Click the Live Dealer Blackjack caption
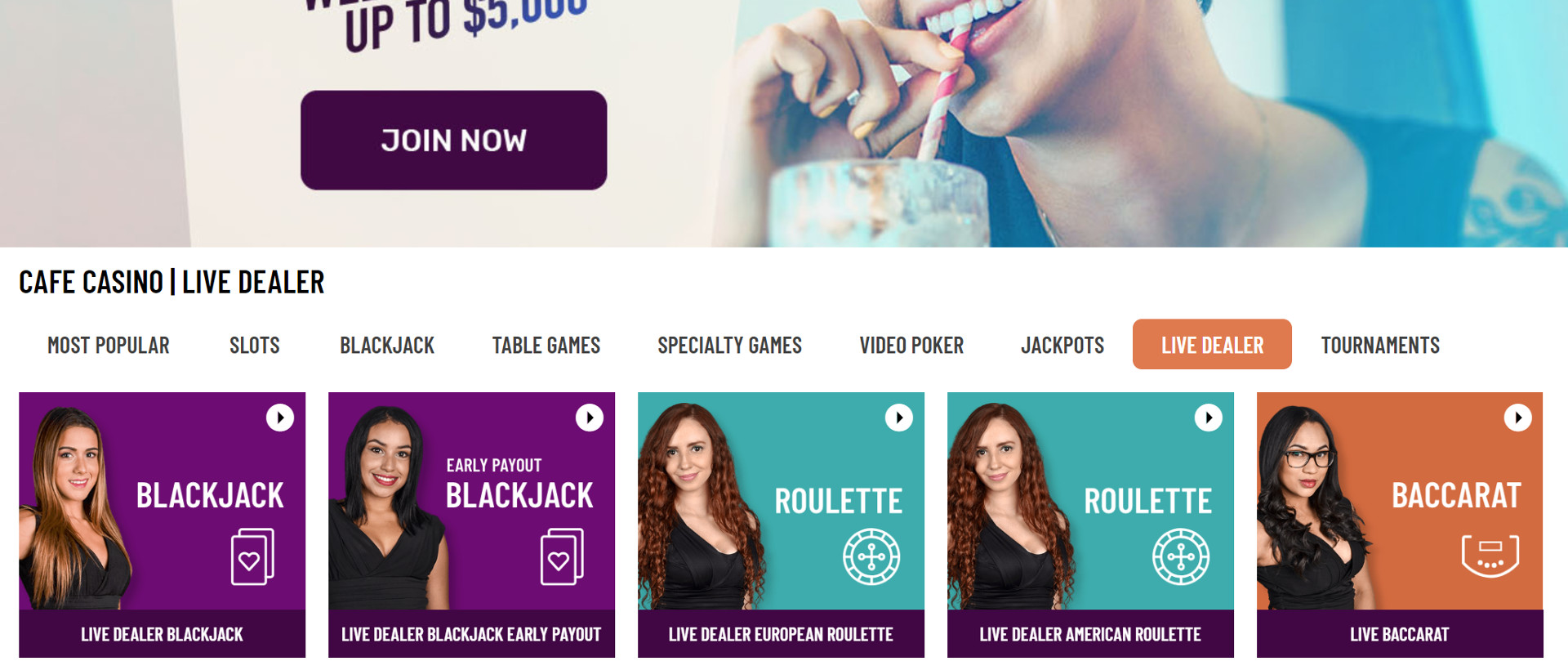This screenshot has height=670, width=1568. (x=162, y=634)
